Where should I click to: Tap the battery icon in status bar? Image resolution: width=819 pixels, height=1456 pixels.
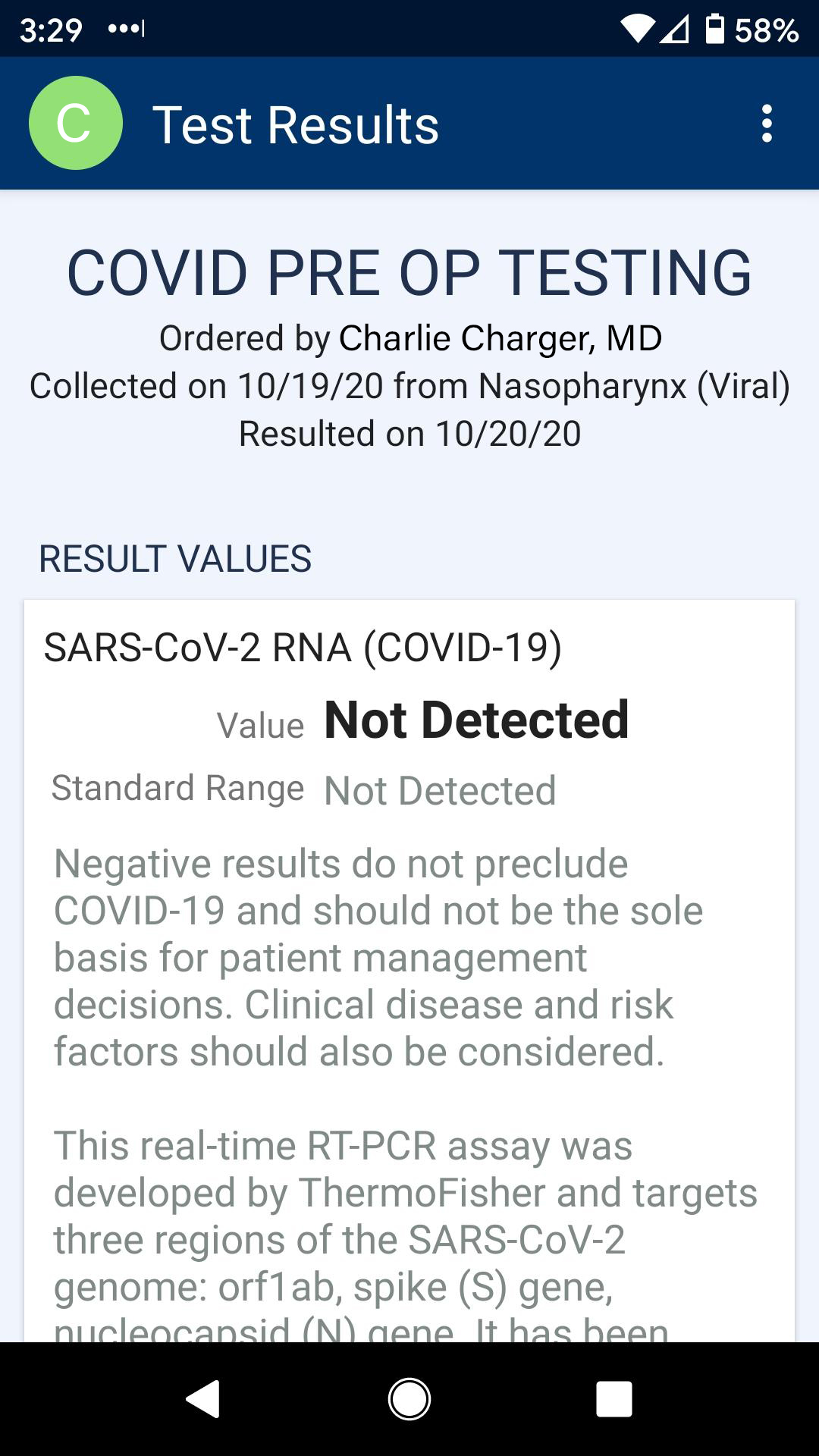pyautogui.click(x=714, y=30)
